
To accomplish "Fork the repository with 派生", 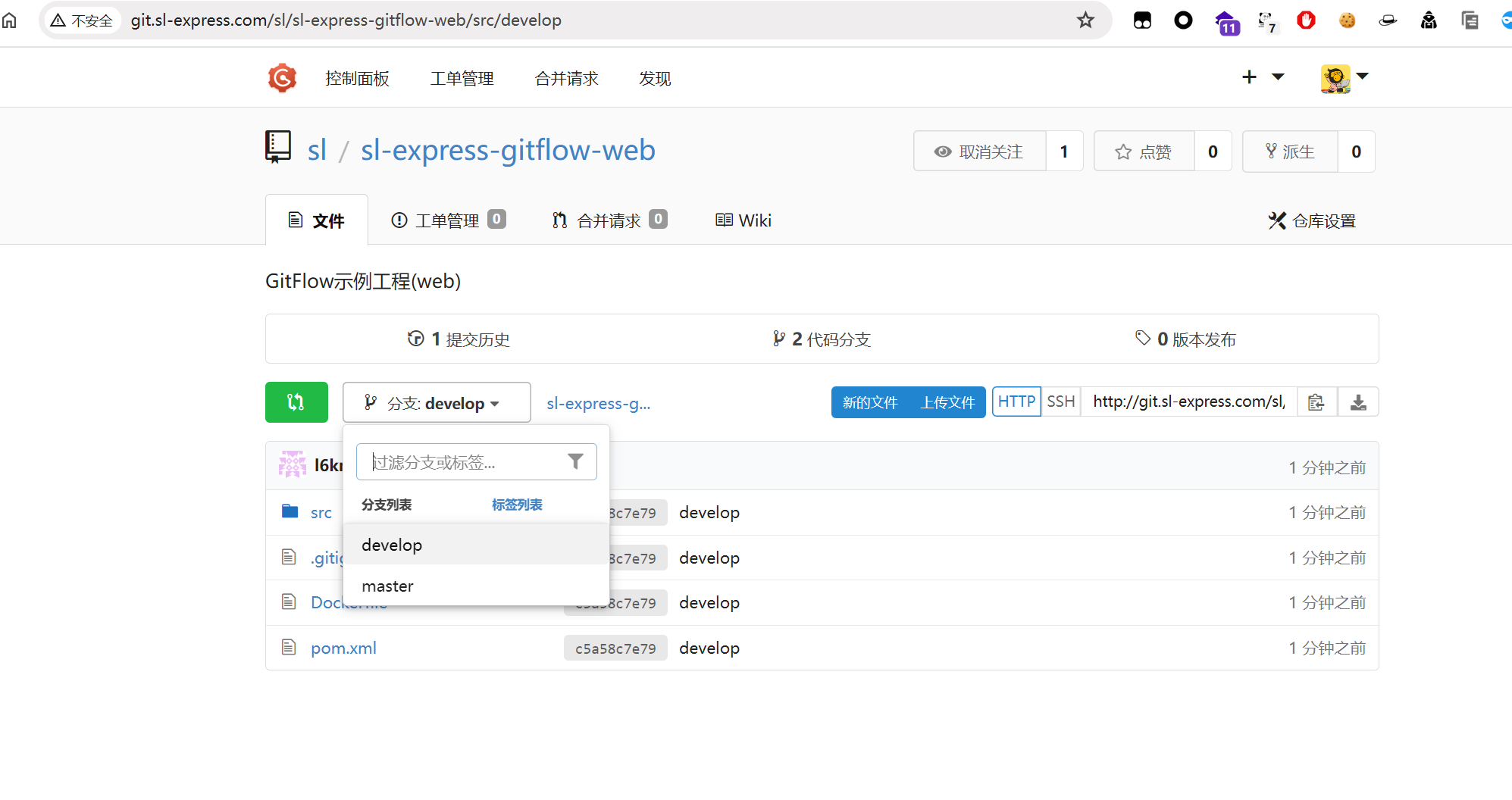I will (1290, 152).
